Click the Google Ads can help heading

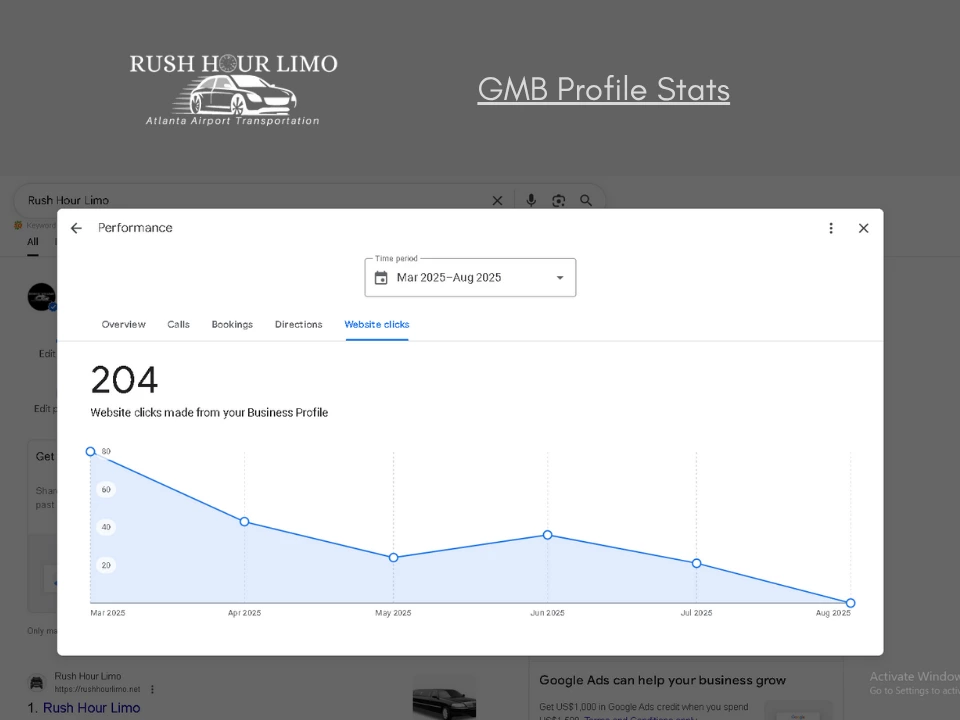click(x=662, y=680)
